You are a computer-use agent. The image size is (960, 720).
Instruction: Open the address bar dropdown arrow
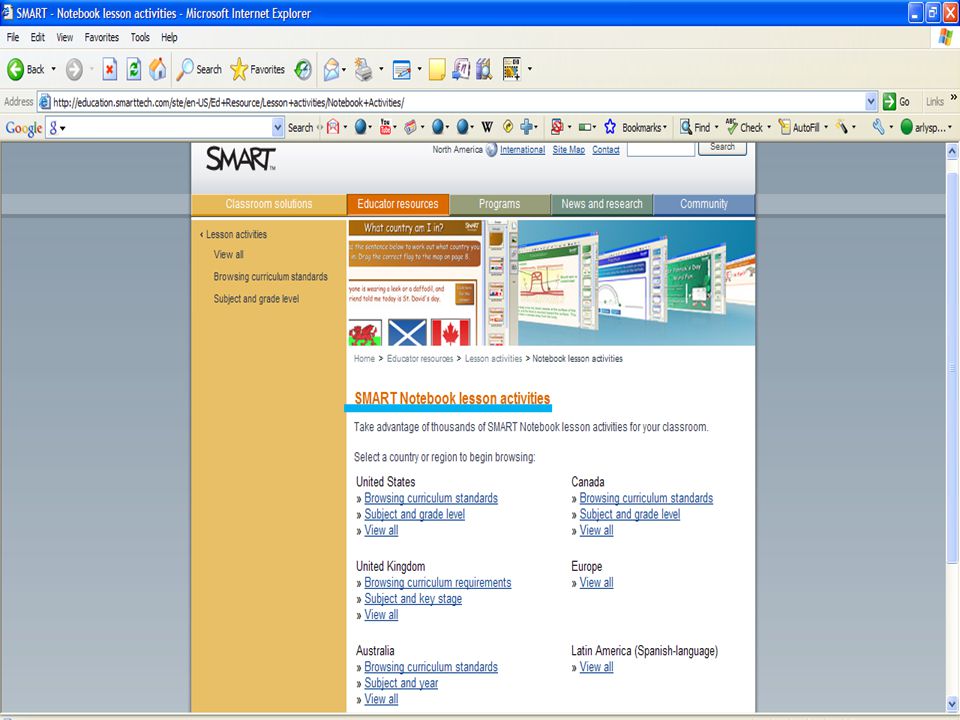point(871,102)
